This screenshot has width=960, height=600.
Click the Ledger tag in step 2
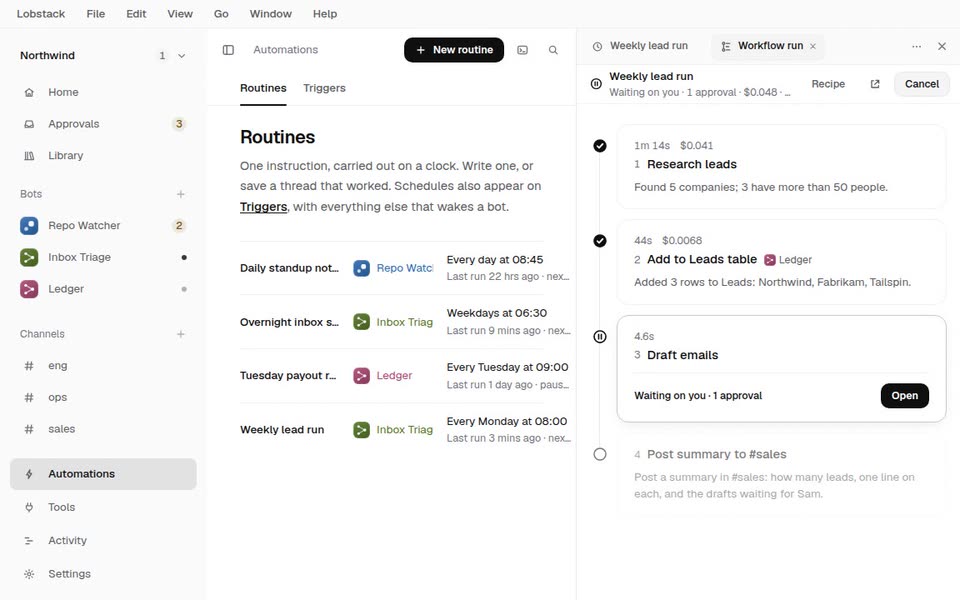pos(788,260)
